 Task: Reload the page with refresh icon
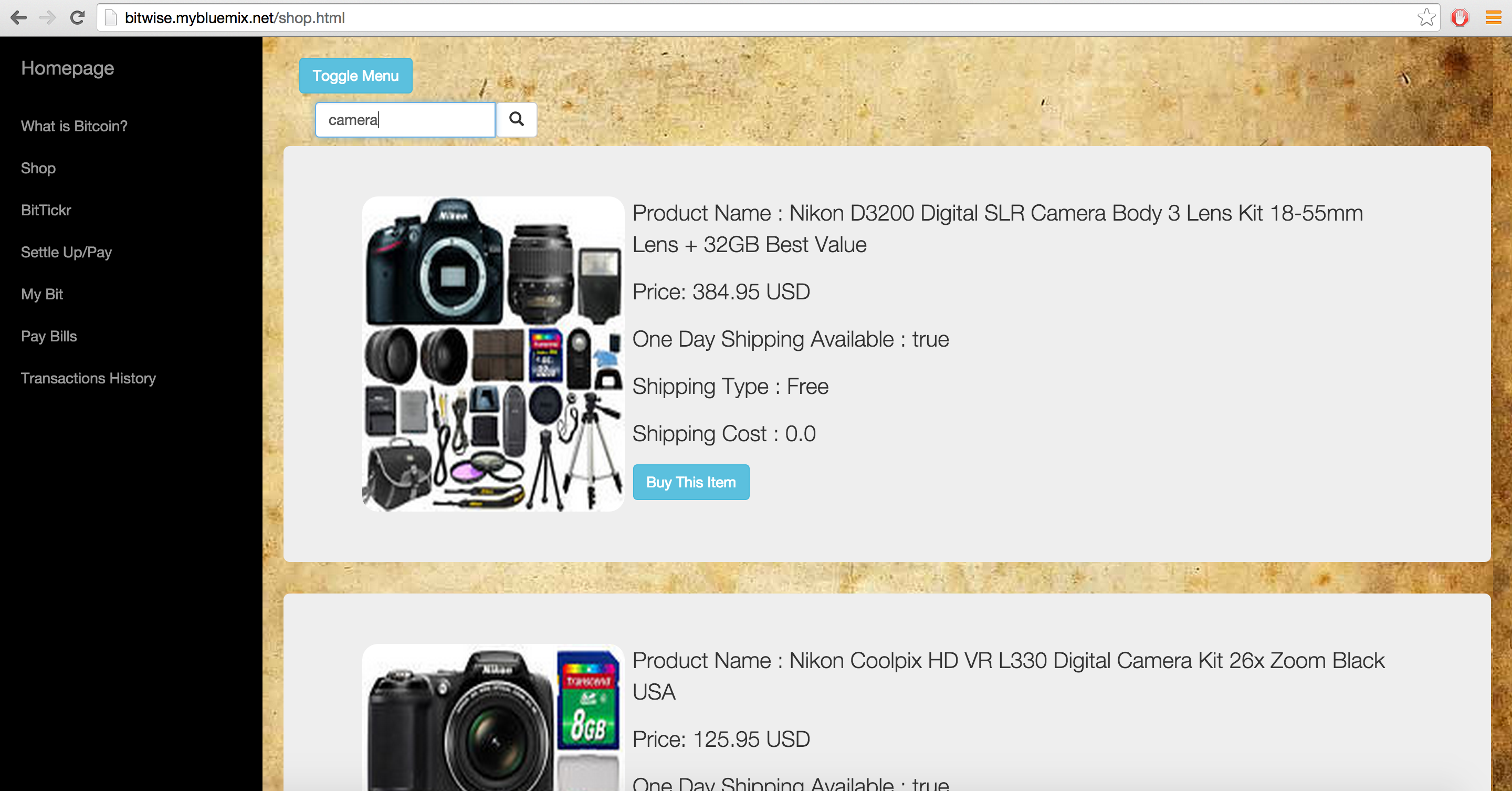click(x=78, y=18)
